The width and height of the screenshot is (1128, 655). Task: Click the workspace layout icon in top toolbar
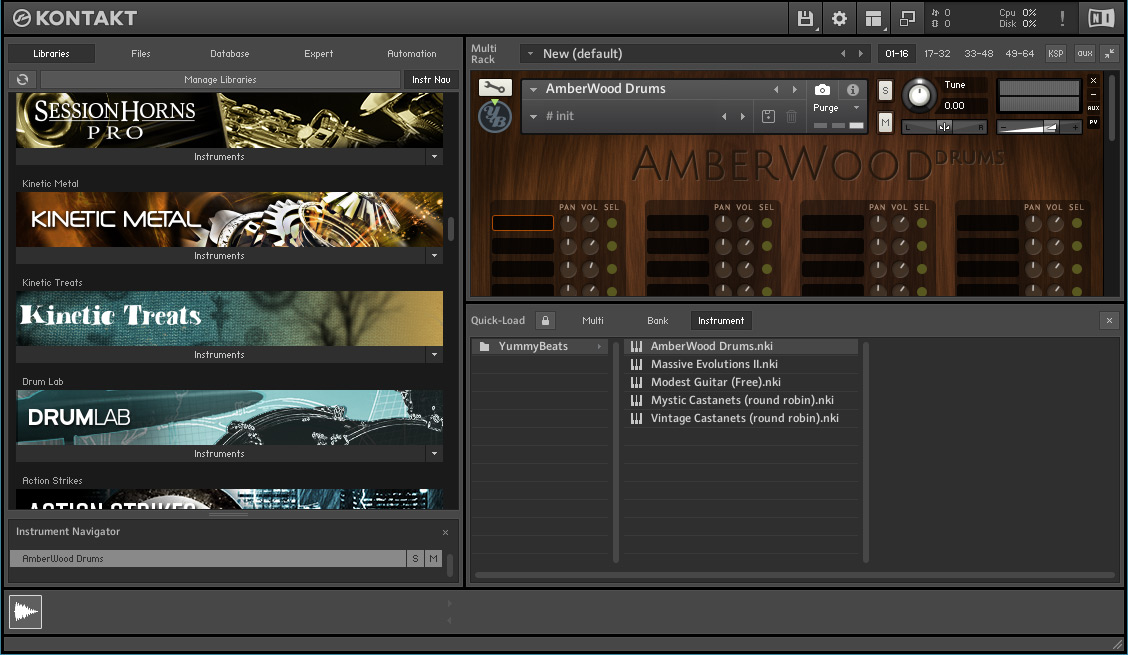874,18
